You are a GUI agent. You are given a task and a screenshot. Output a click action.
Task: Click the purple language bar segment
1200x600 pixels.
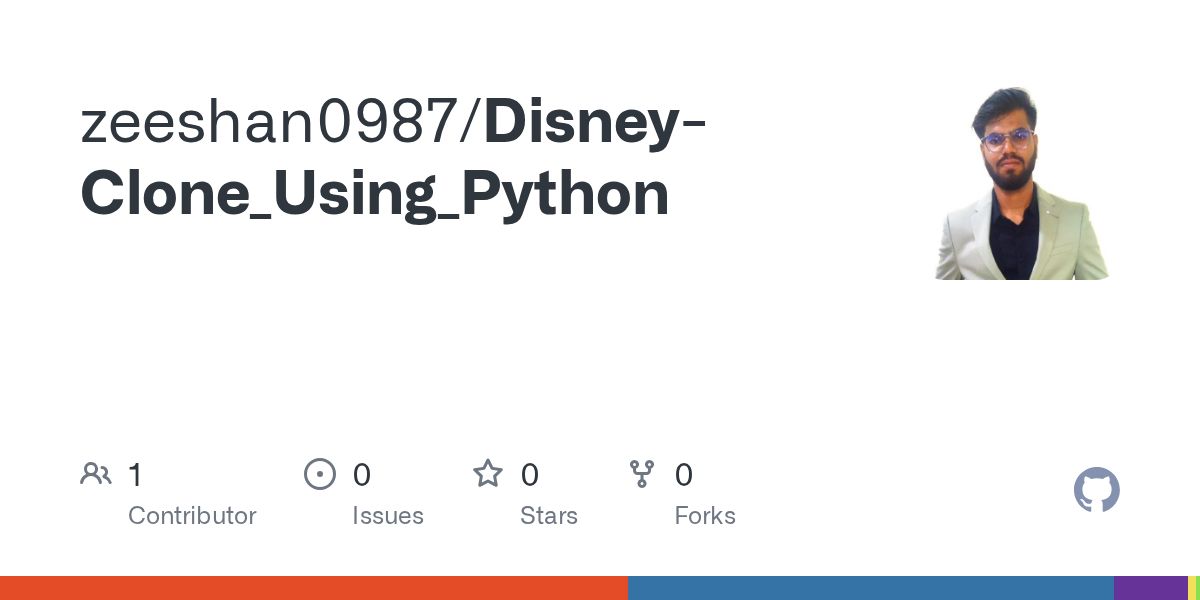tap(1151, 588)
